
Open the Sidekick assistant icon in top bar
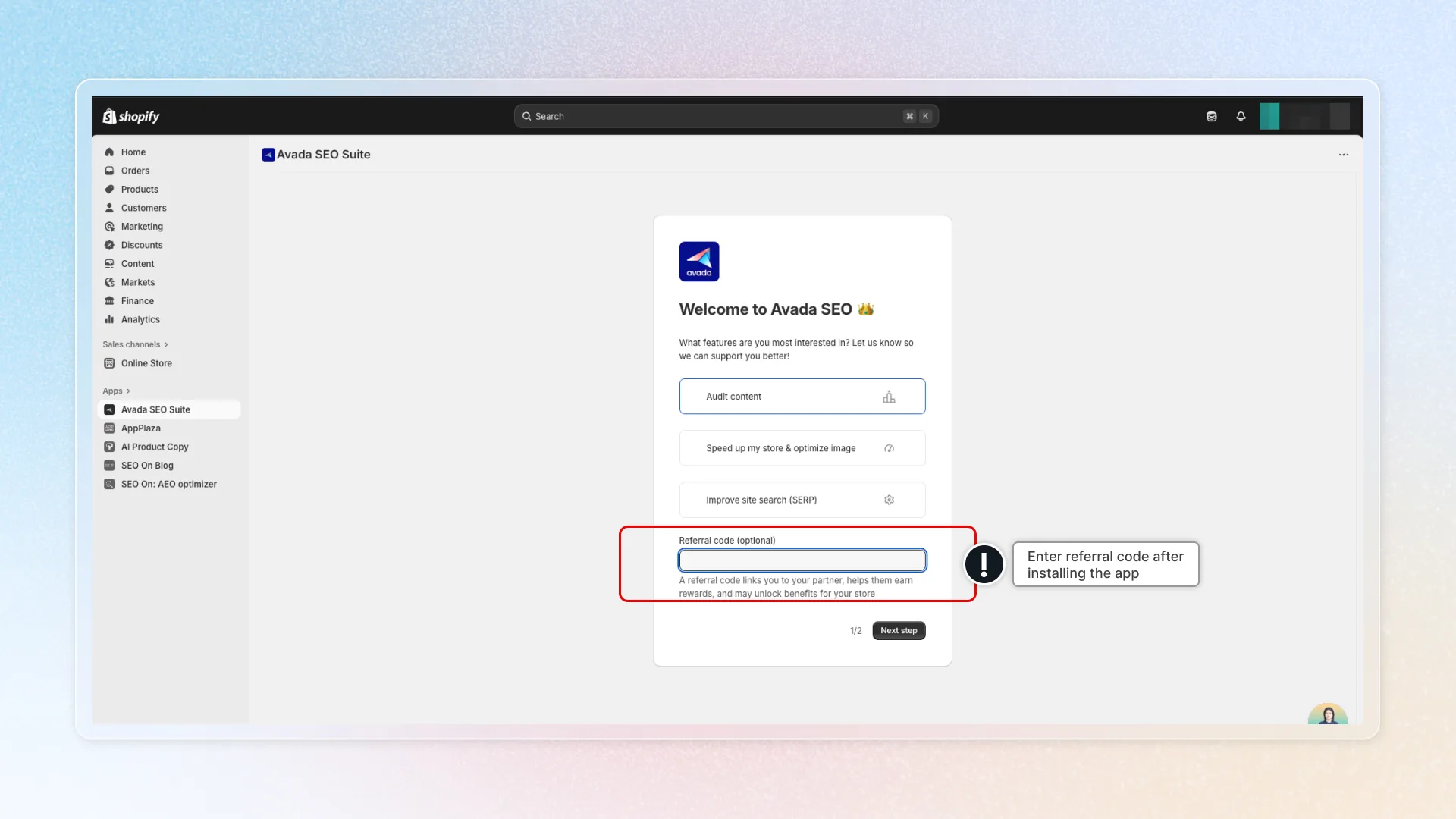[1212, 116]
